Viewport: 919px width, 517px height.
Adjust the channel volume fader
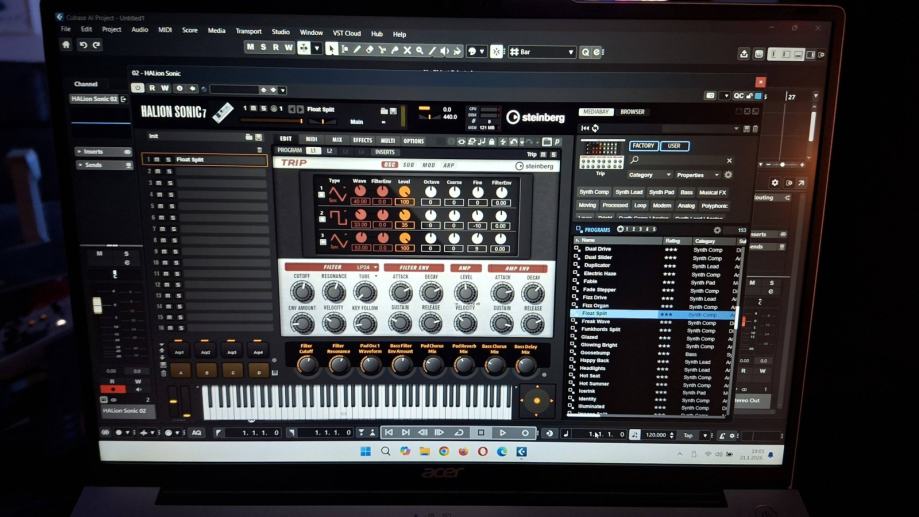point(97,305)
